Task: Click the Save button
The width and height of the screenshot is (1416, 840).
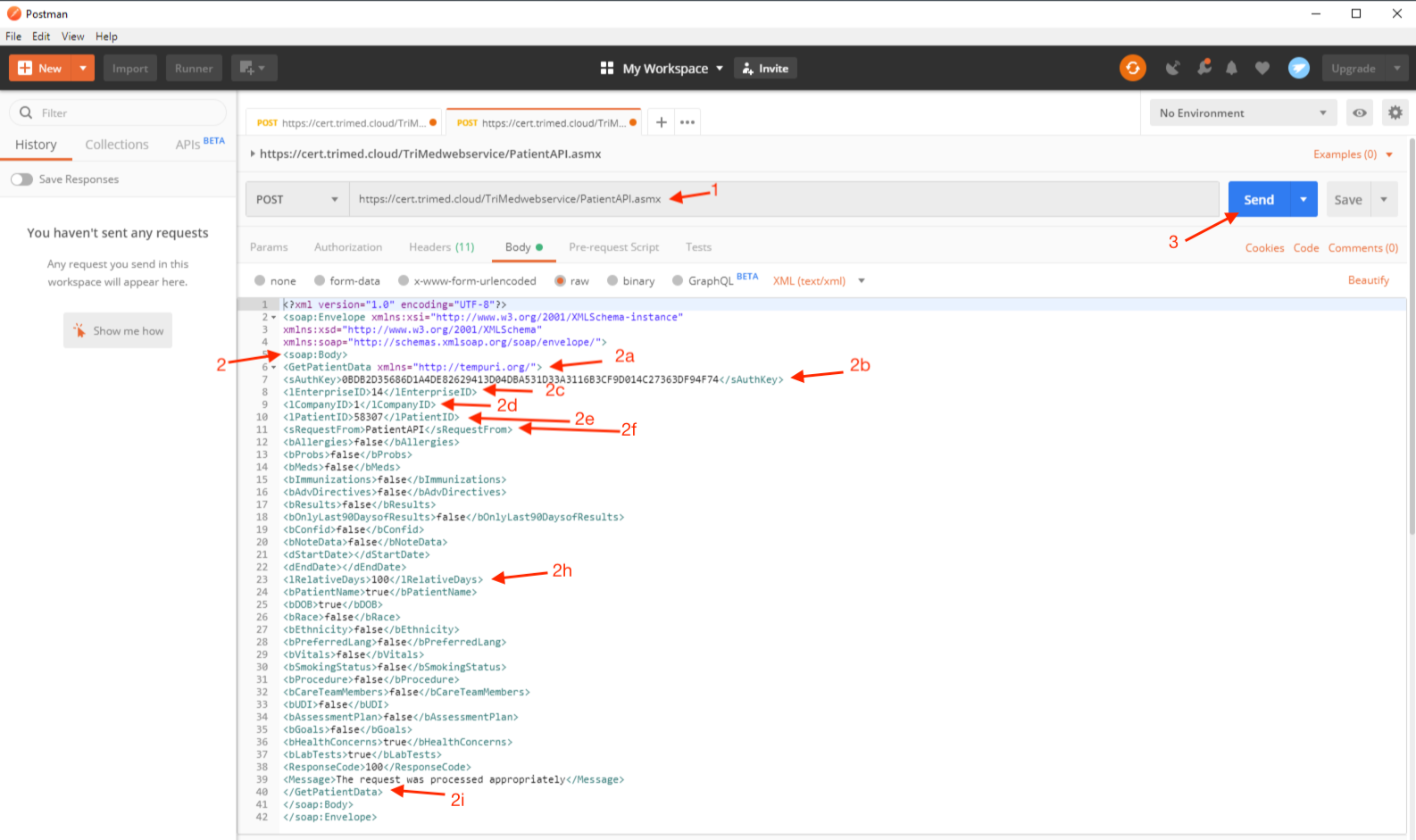Action: point(1348,199)
